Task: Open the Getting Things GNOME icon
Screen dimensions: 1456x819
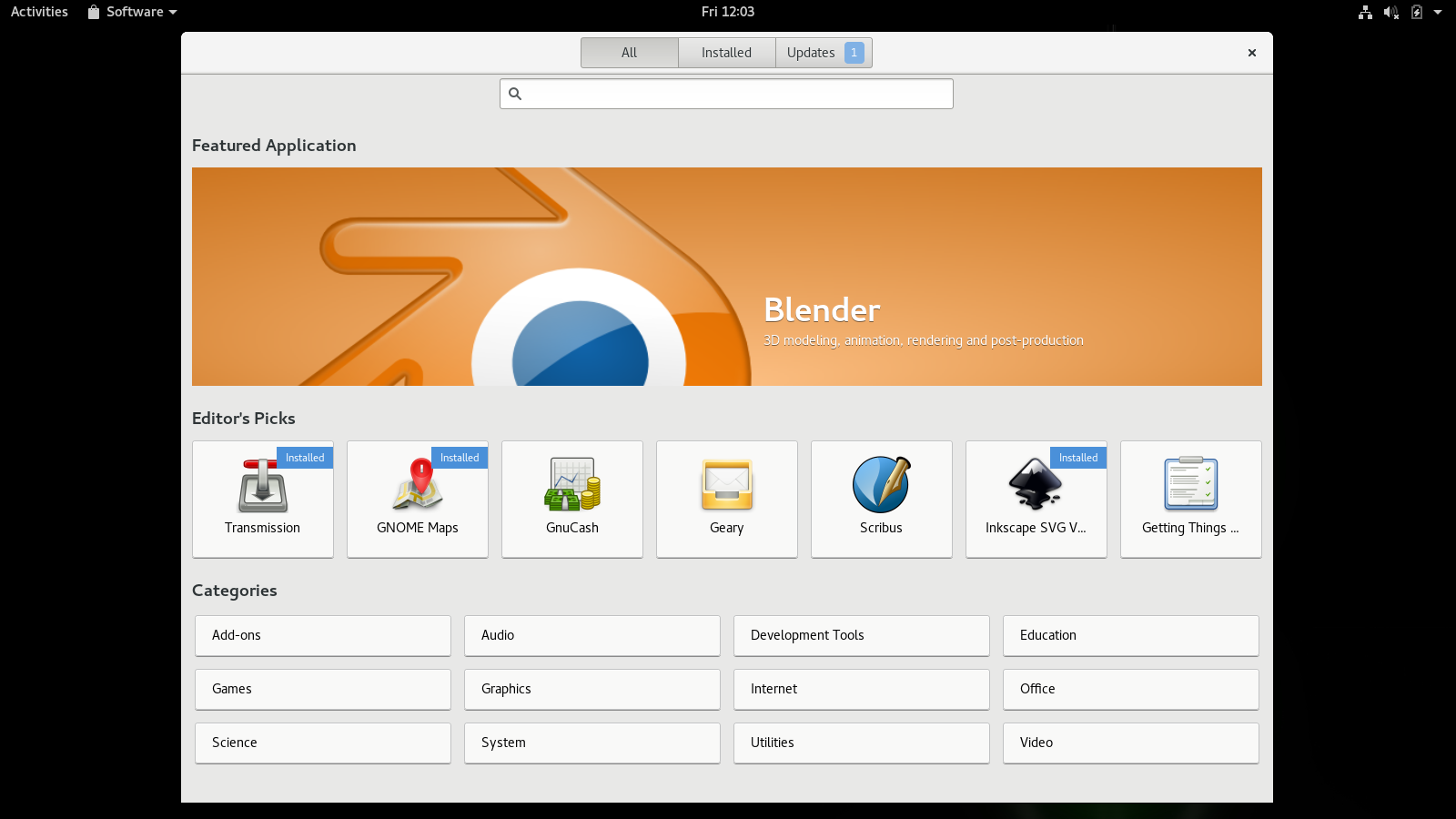Action: (1190, 485)
